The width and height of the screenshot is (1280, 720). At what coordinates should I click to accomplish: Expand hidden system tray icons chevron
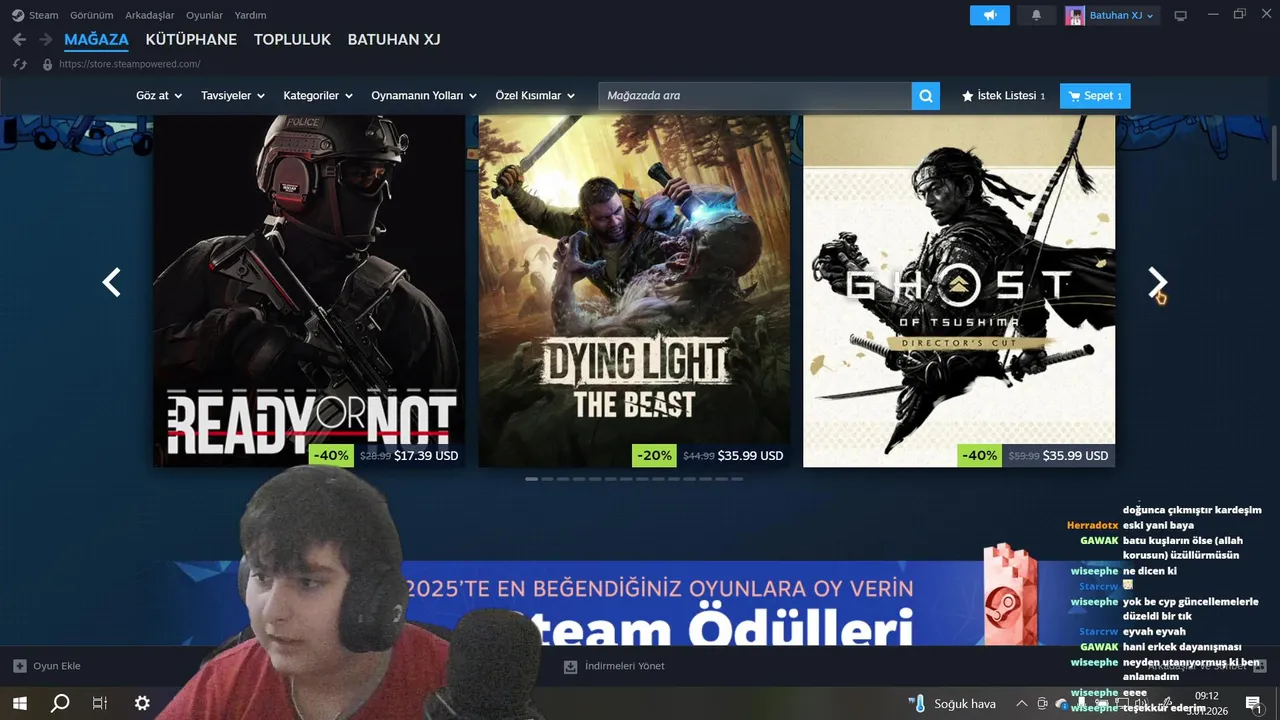click(x=1021, y=704)
